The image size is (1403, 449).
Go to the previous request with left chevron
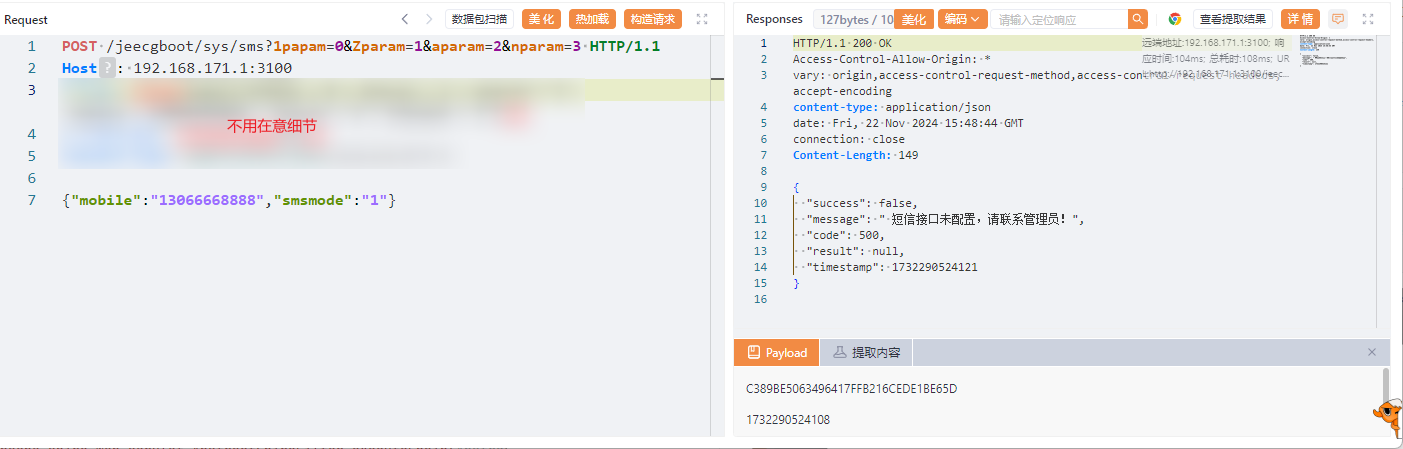405,19
